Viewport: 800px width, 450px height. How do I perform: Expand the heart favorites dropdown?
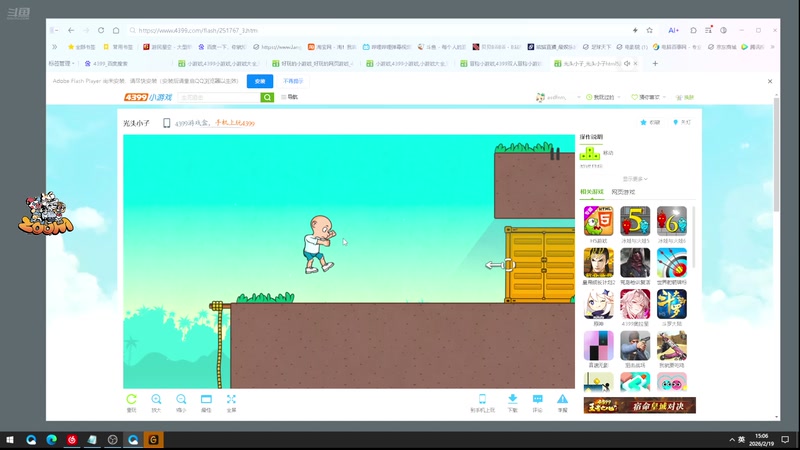tap(648, 97)
